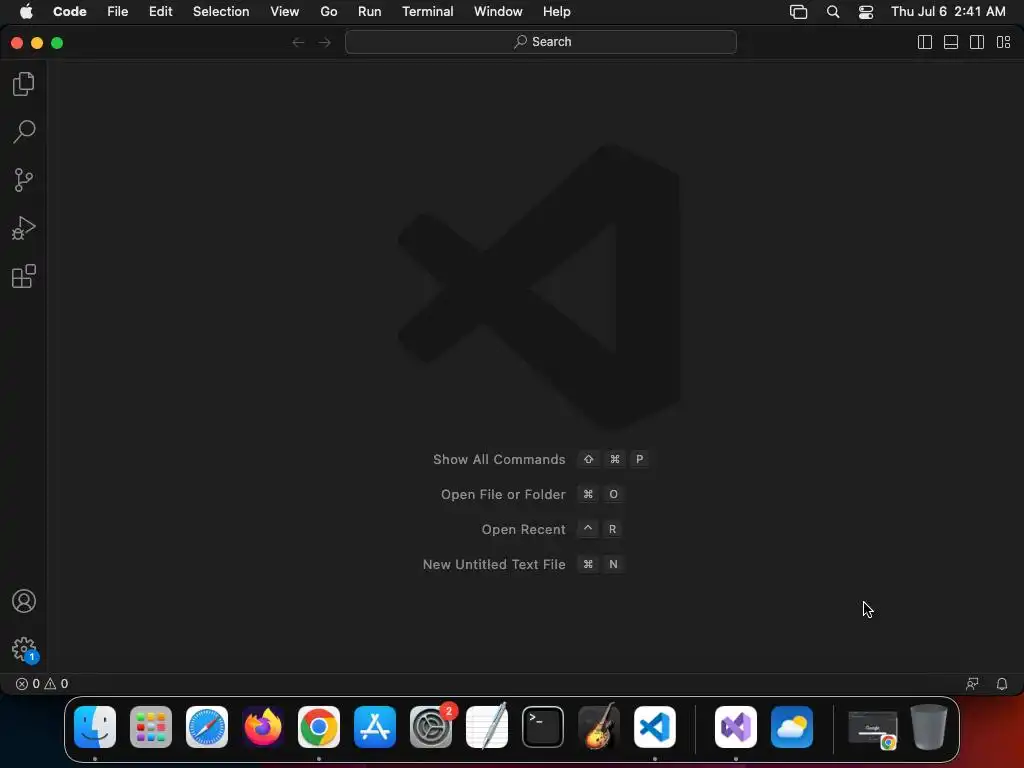Open the Weather app from the Dock
This screenshot has height=768, width=1024.
tap(792, 727)
